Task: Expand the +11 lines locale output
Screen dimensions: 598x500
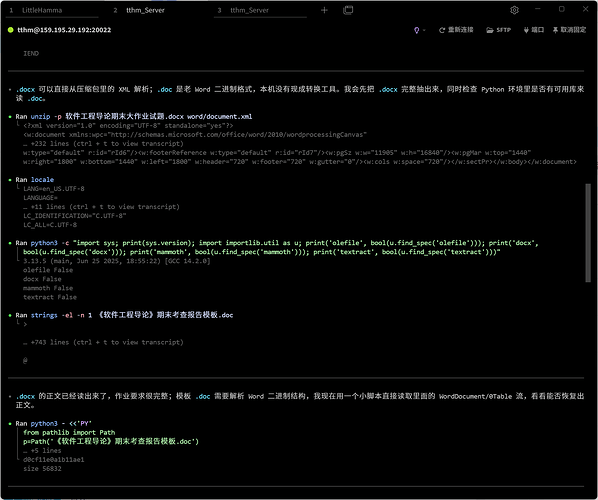Action: click(101, 207)
